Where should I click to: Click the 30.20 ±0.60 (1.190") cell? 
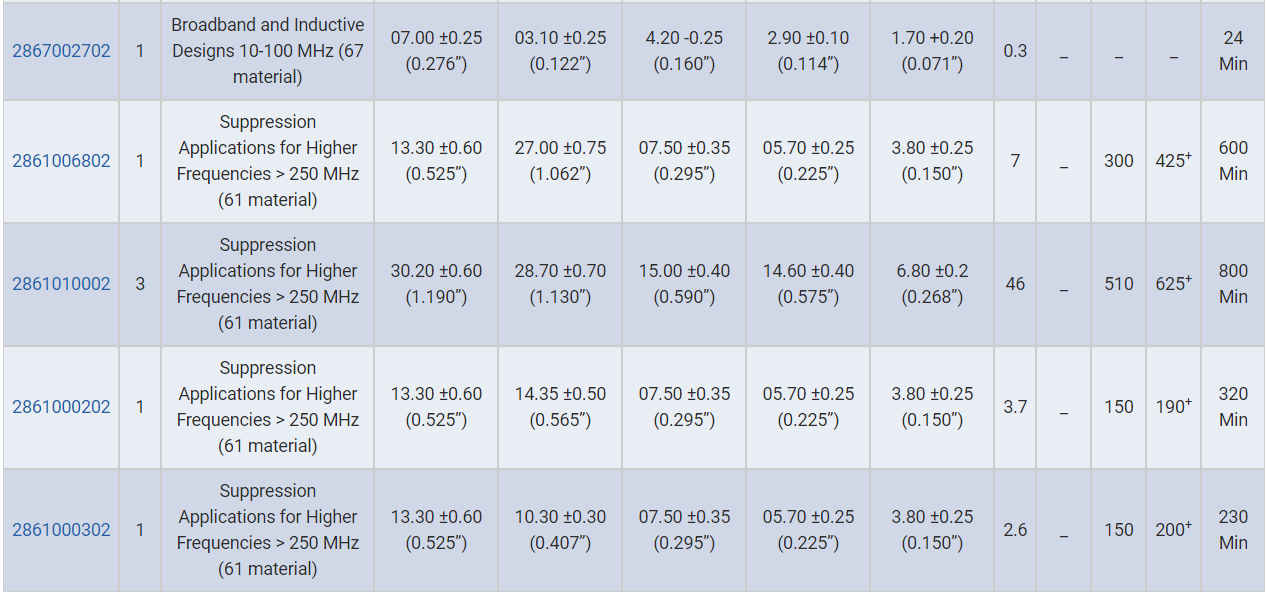(436, 284)
